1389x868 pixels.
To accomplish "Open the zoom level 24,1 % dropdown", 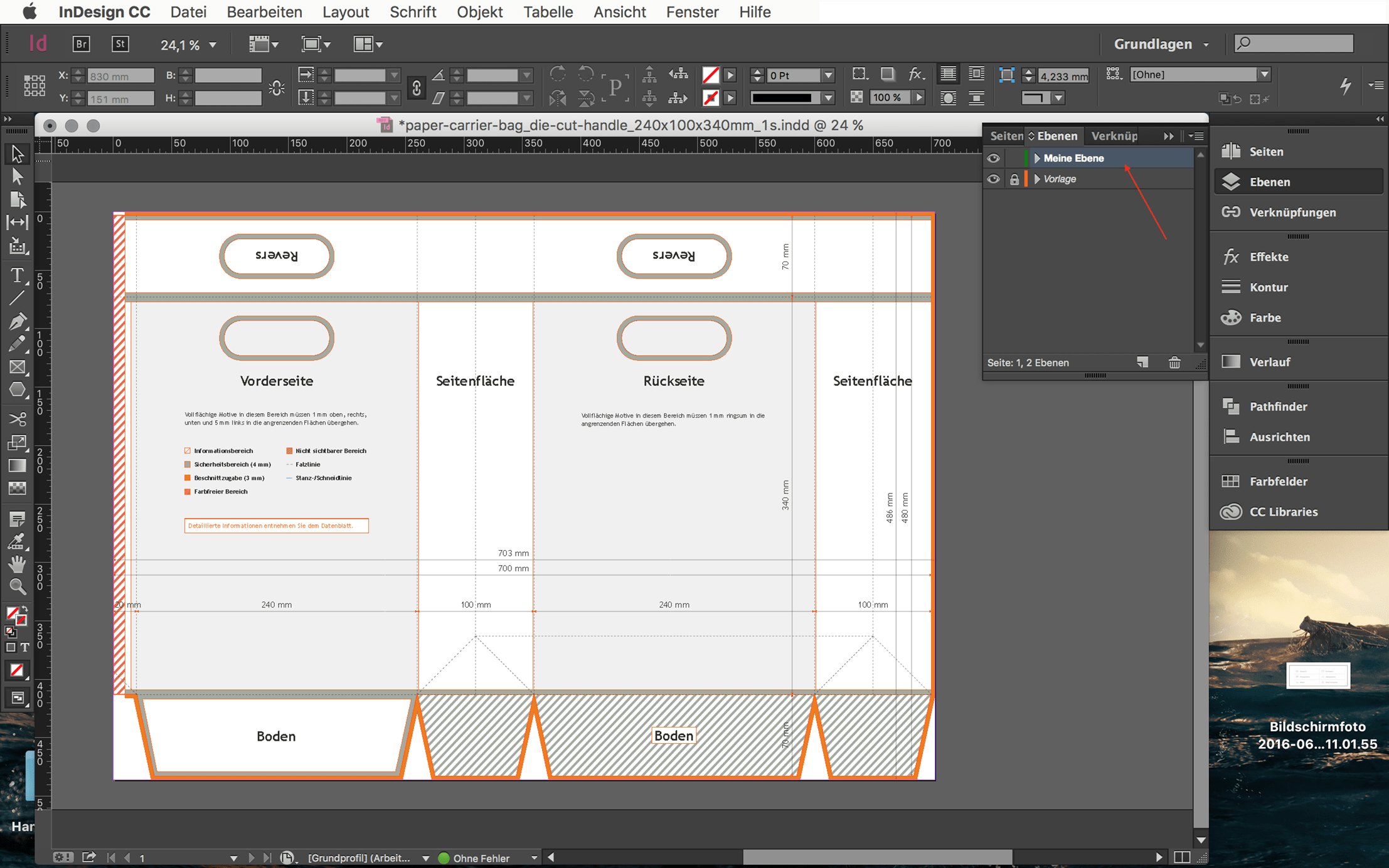I will [x=213, y=45].
